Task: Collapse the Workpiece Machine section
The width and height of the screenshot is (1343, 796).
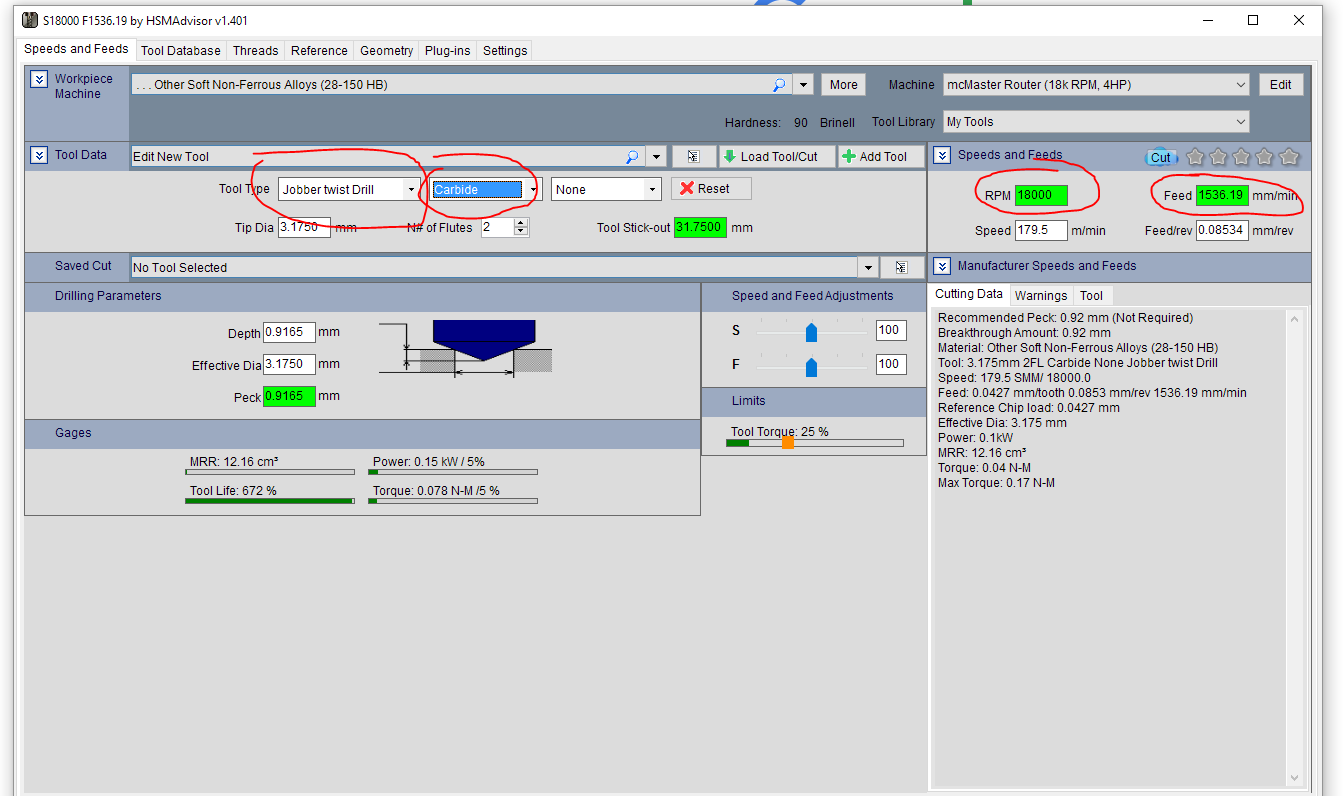Action: click(x=39, y=79)
